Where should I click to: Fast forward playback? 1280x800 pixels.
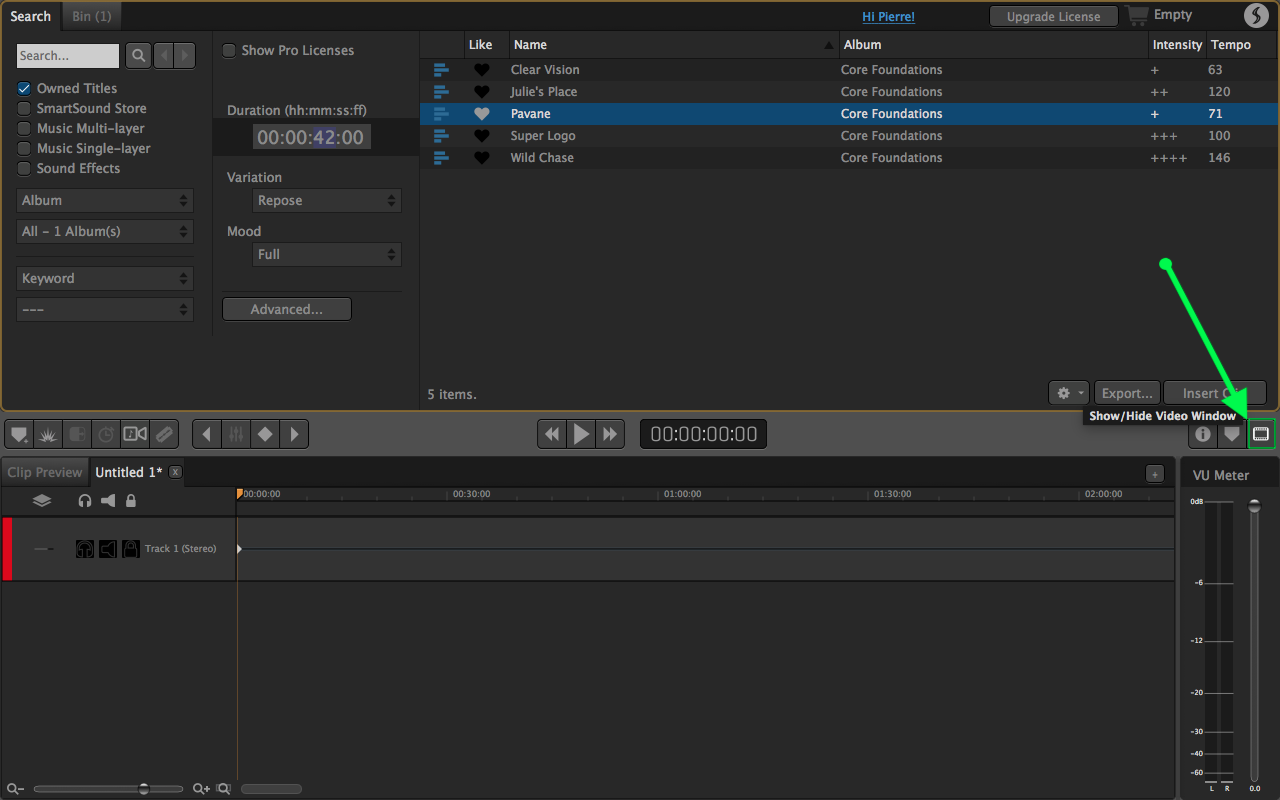click(x=610, y=434)
